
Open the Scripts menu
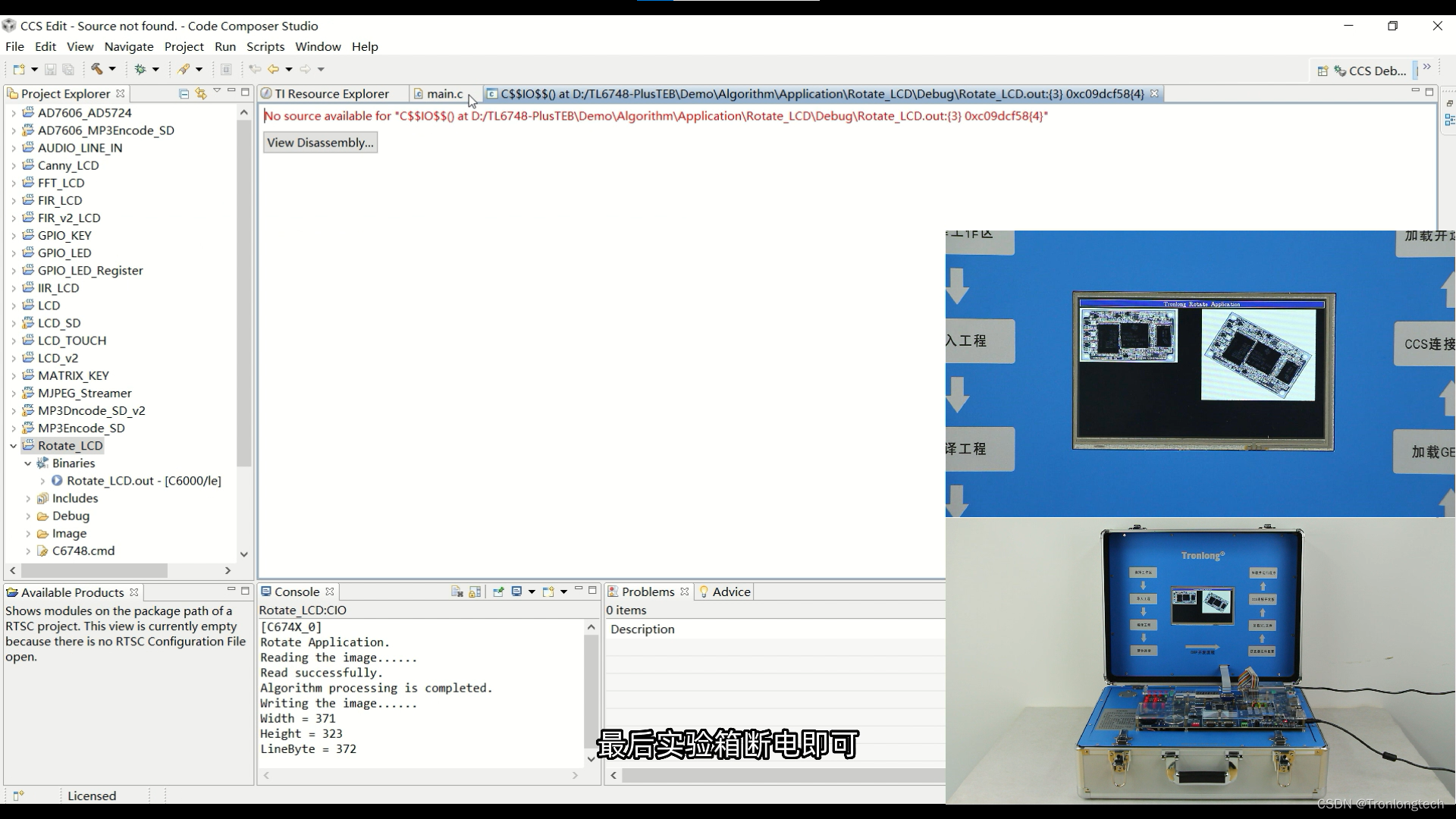coord(265,46)
